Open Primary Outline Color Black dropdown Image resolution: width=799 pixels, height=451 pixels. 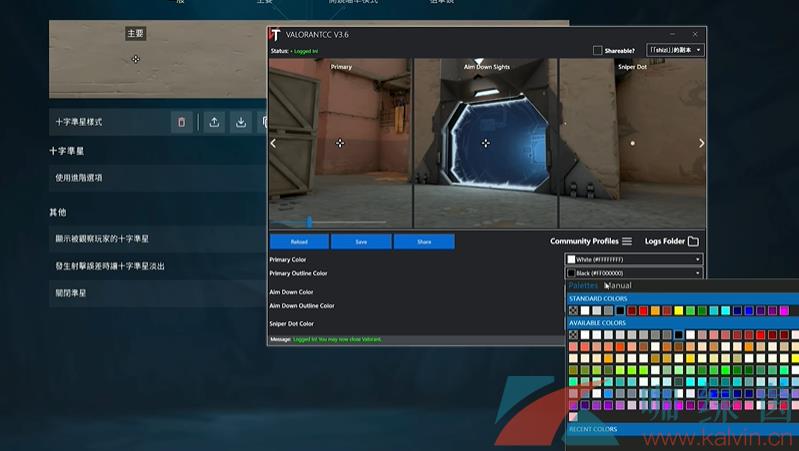634,273
